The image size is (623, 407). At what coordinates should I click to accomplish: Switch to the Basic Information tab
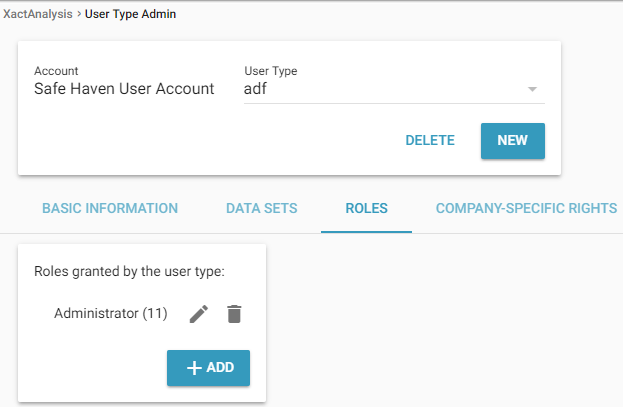click(110, 209)
